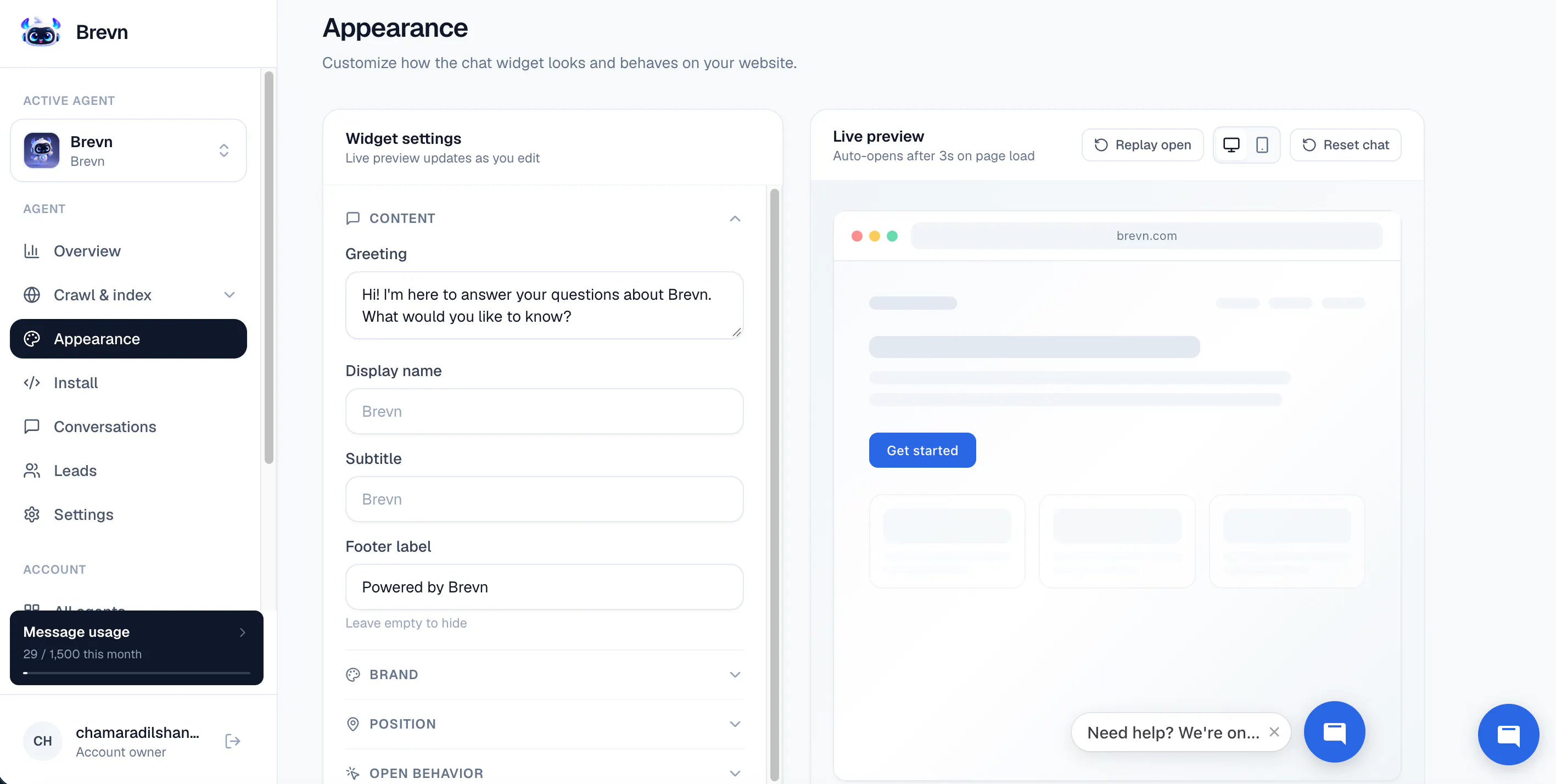
Task: Click the Greeting textarea resize handle
Action: (x=736, y=332)
